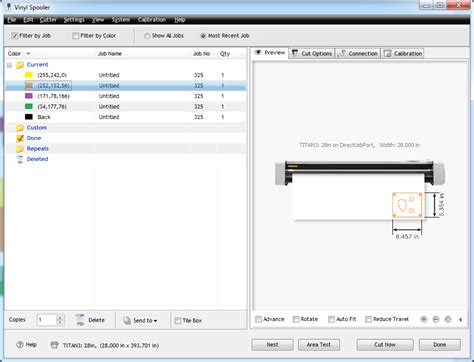This screenshot has width=474, height=362.
Task: Click the Black color swatch
Action: (x=29, y=117)
